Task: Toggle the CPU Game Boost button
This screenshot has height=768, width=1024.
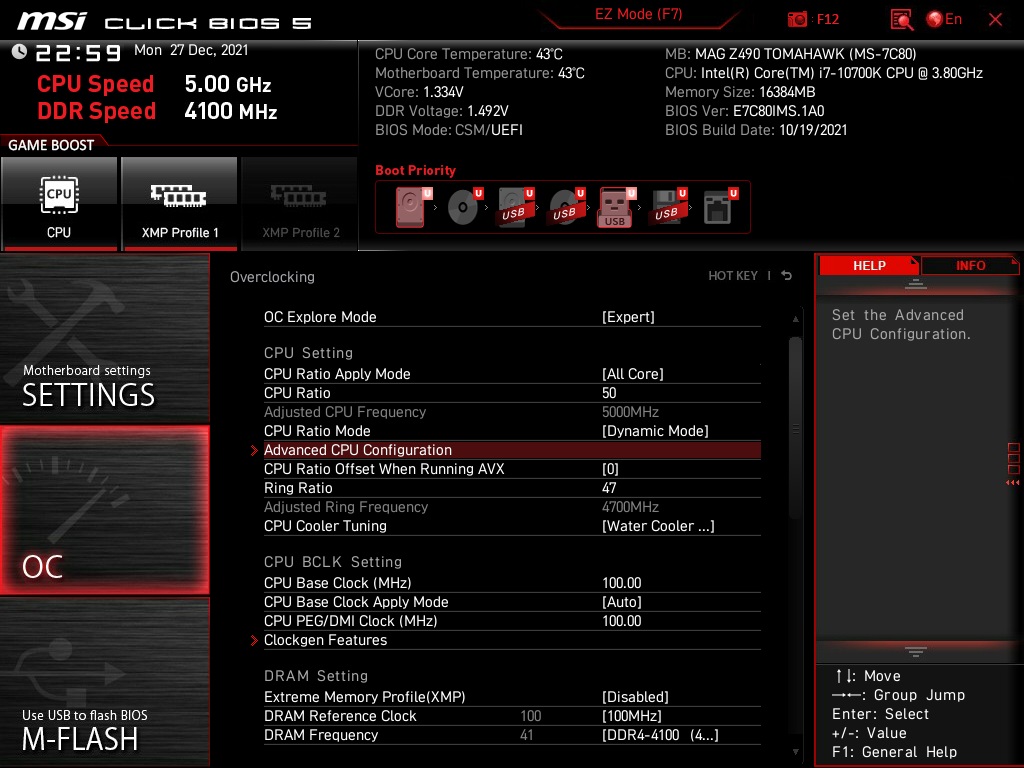Action: point(59,204)
